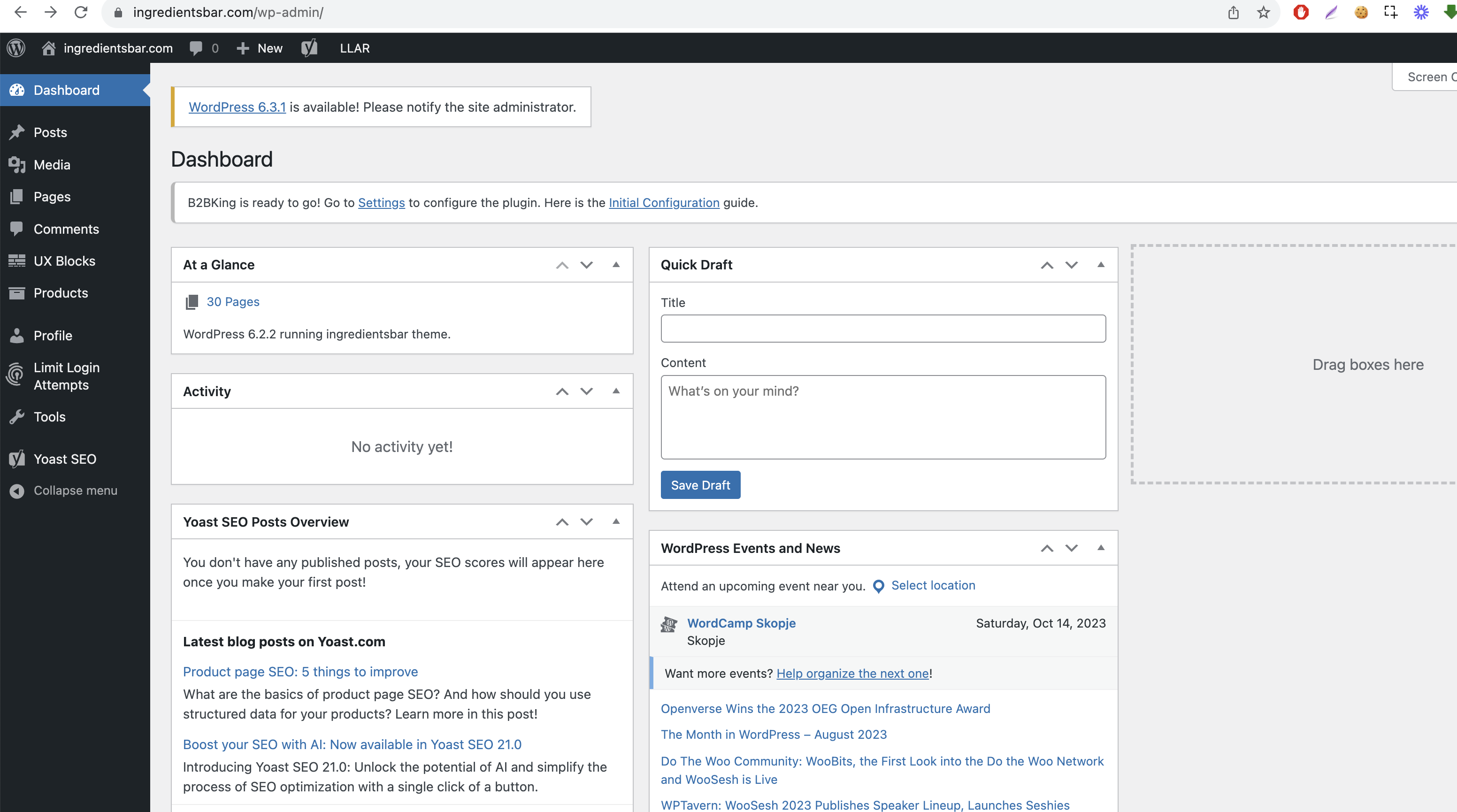Go to Products in sidebar
The width and height of the screenshot is (1457, 812).
pyautogui.click(x=75, y=293)
